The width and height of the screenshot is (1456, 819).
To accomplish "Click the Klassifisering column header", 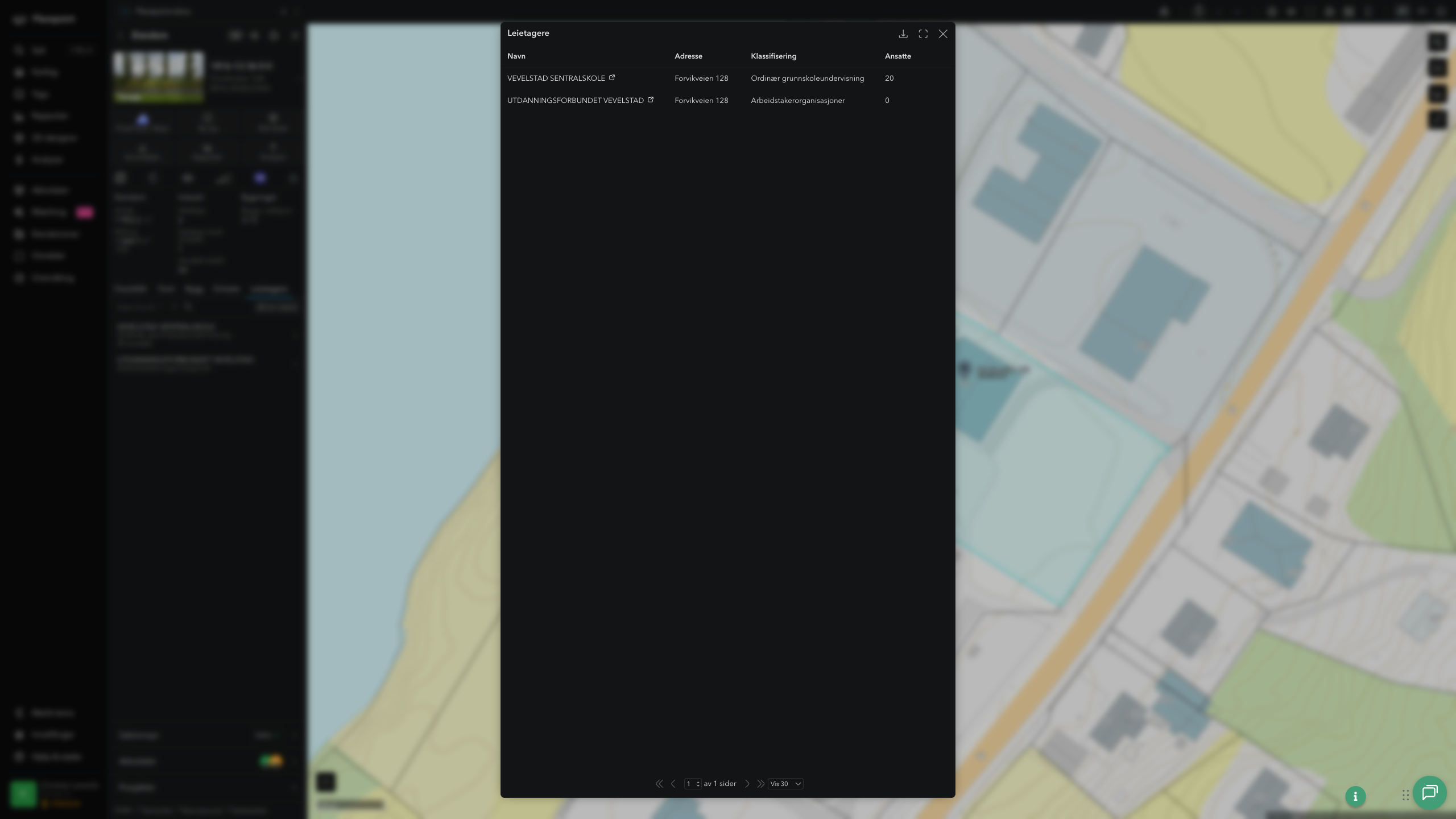I will [x=773, y=56].
